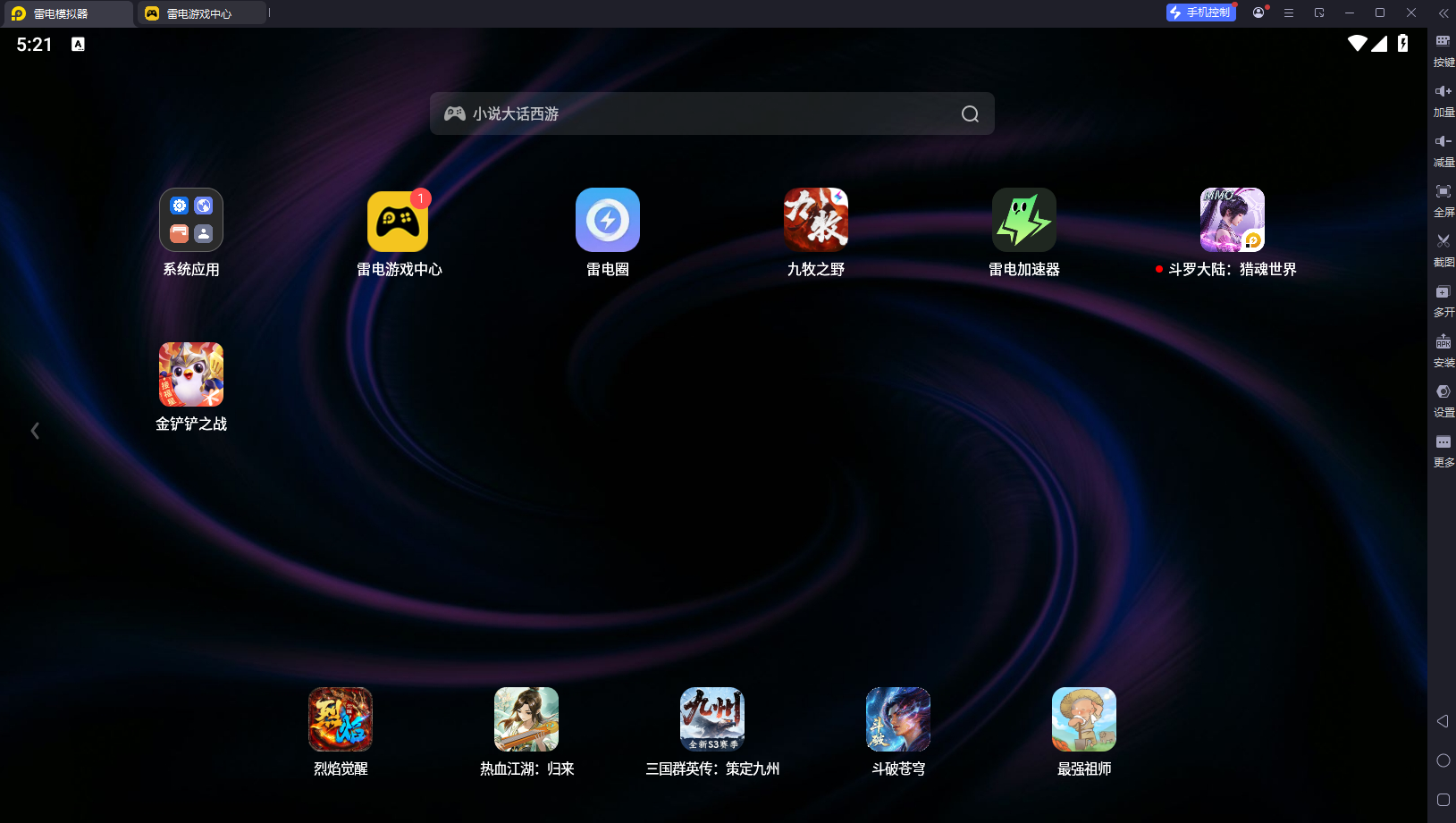Click the 5:21 clock in status bar
The width and height of the screenshot is (1456, 823).
click(x=34, y=44)
